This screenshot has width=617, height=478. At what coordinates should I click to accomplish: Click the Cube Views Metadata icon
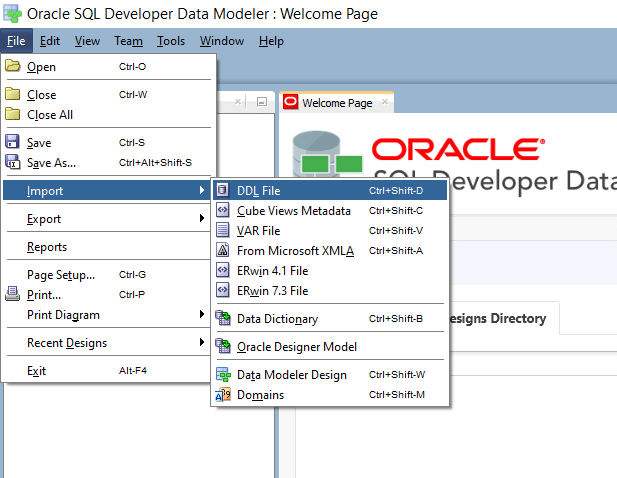pyautogui.click(x=222, y=210)
